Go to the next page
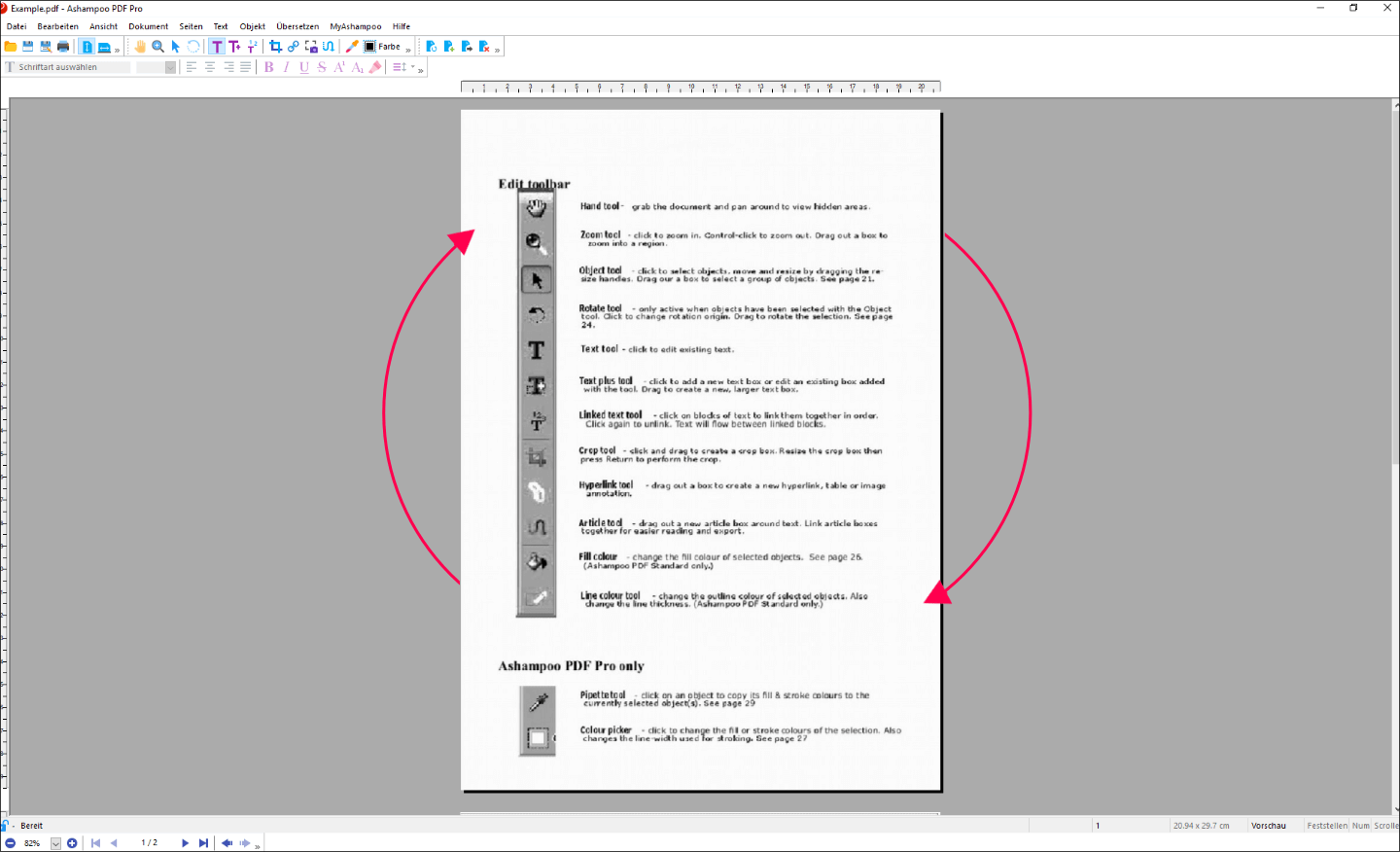The height and width of the screenshot is (852, 1400). coord(185,843)
